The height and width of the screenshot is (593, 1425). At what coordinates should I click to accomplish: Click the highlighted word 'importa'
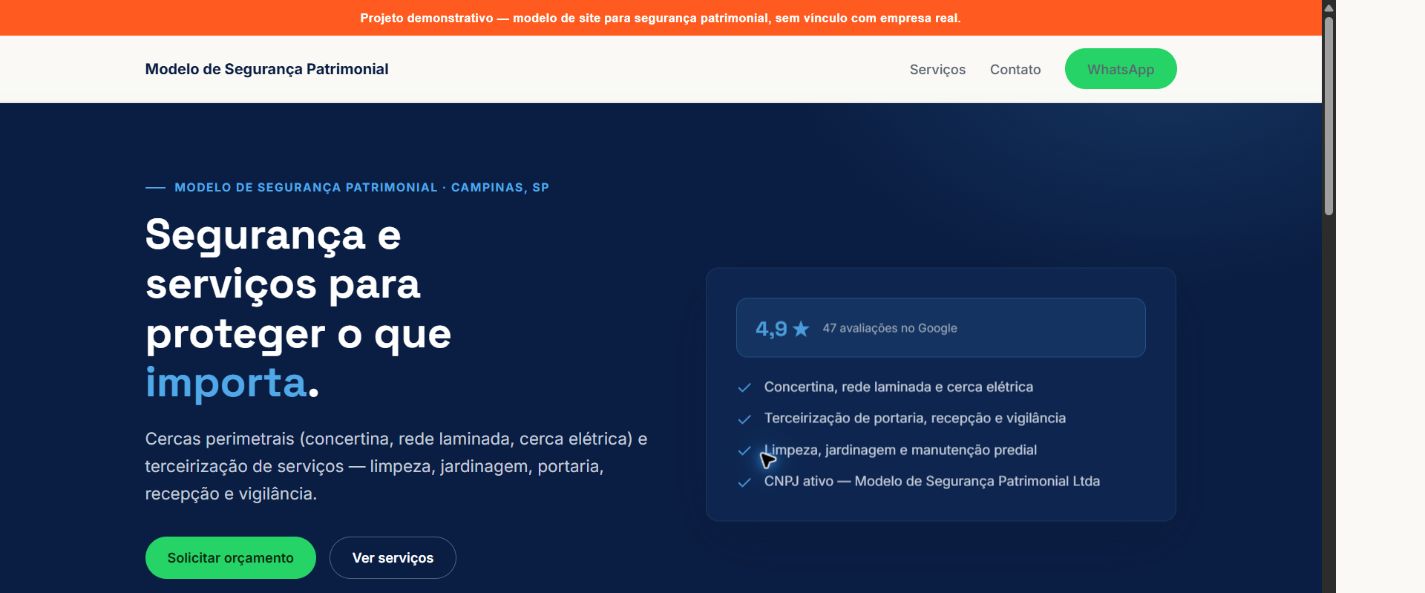click(x=226, y=383)
